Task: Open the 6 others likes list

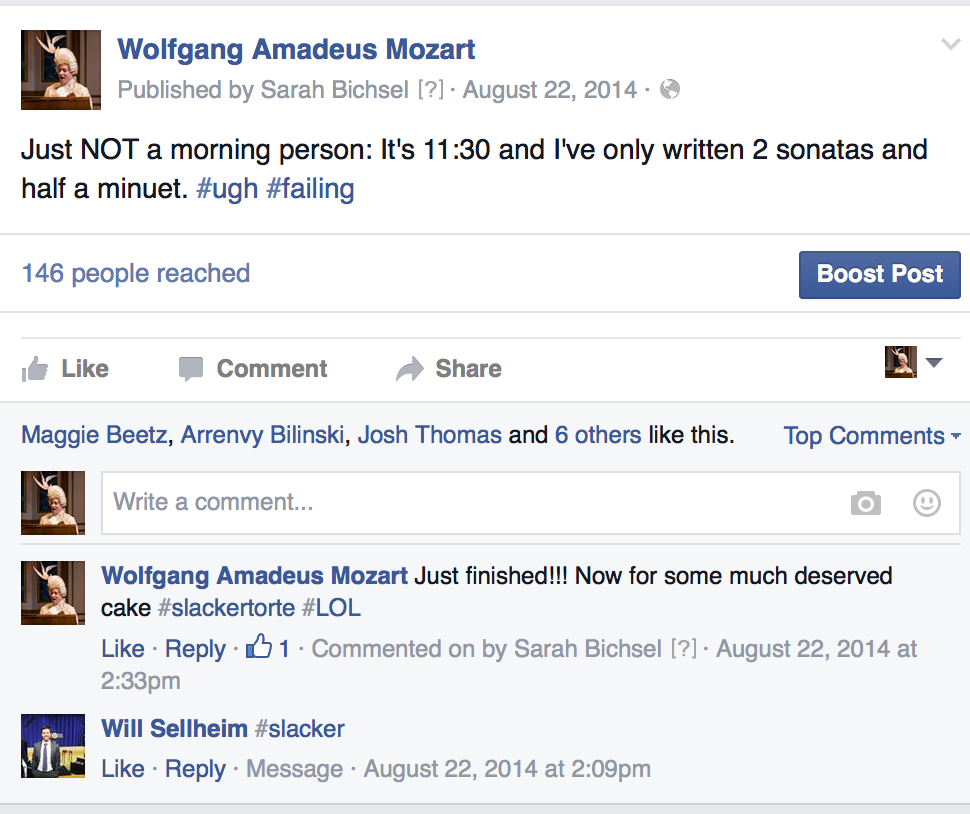Action: pos(598,435)
